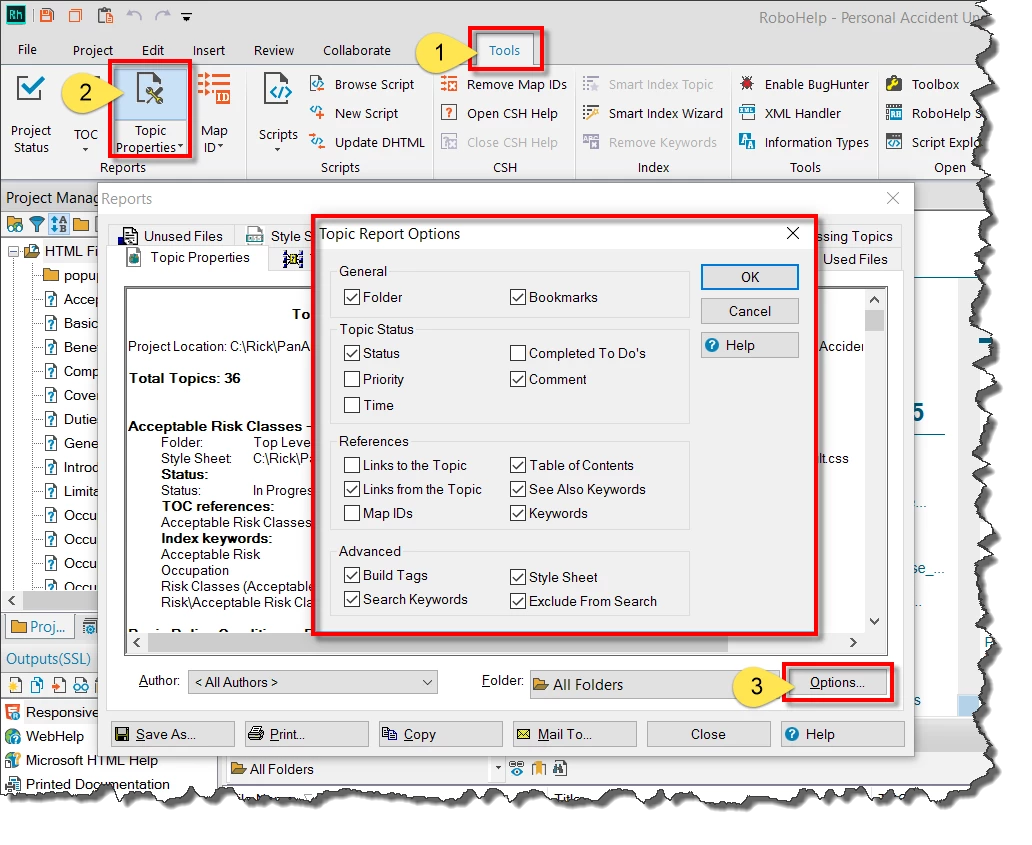Click New Script in ribbon
1032x845 pixels.
[x=355, y=113]
